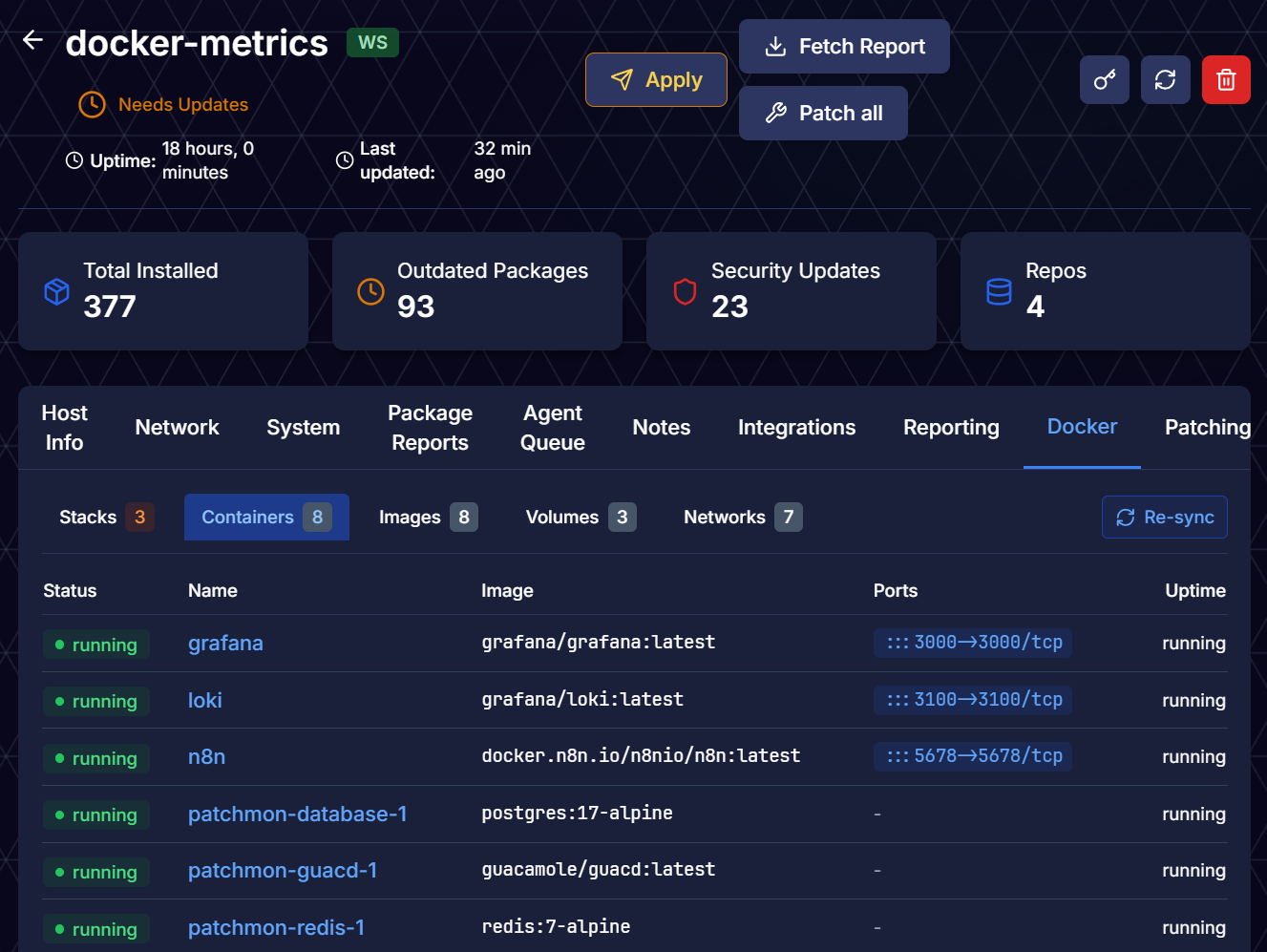Show the Stacks sub-tab
The image size is (1267, 952).
[106, 517]
